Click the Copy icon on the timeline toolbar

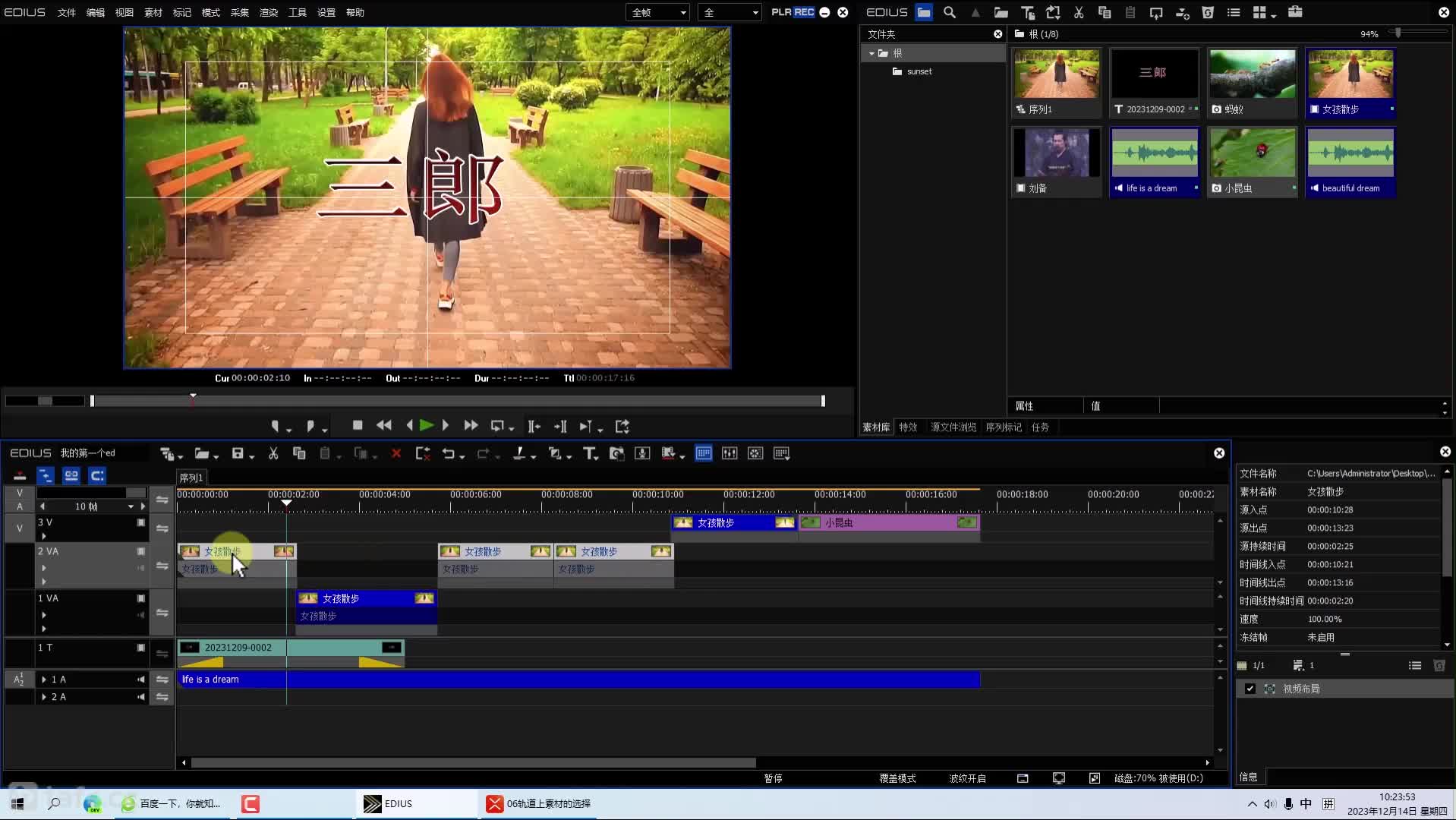(299, 453)
